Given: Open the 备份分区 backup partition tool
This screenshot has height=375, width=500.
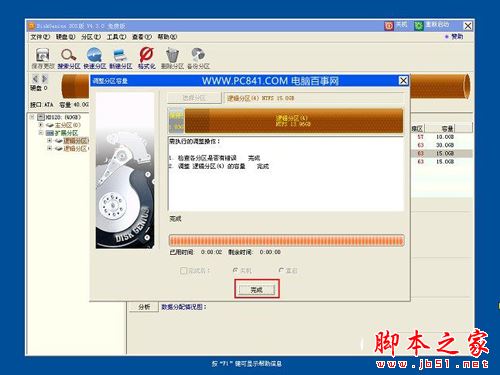Looking at the screenshot, I should pyautogui.click(x=198, y=55).
